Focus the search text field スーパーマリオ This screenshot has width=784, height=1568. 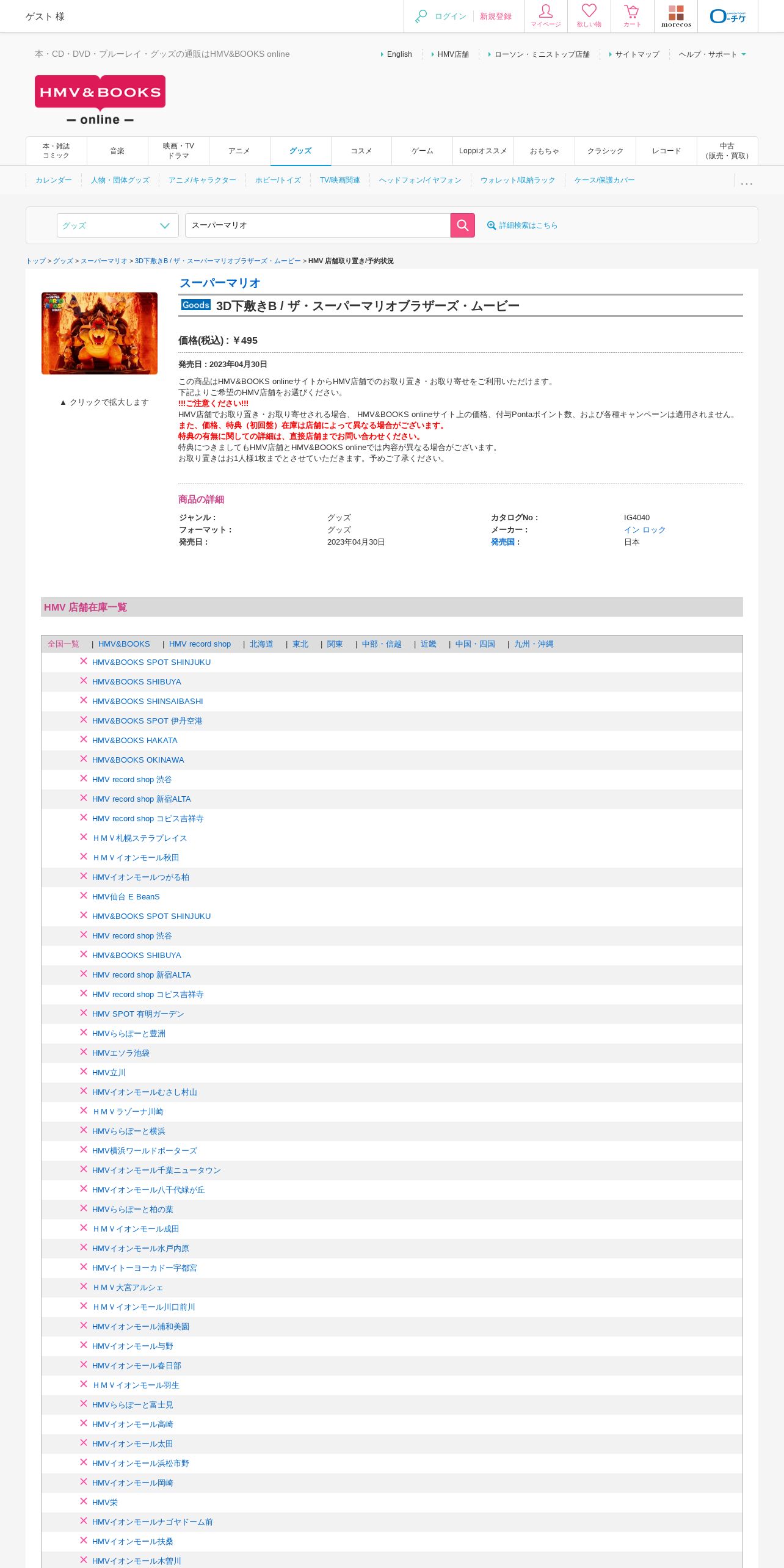(x=318, y=225)
